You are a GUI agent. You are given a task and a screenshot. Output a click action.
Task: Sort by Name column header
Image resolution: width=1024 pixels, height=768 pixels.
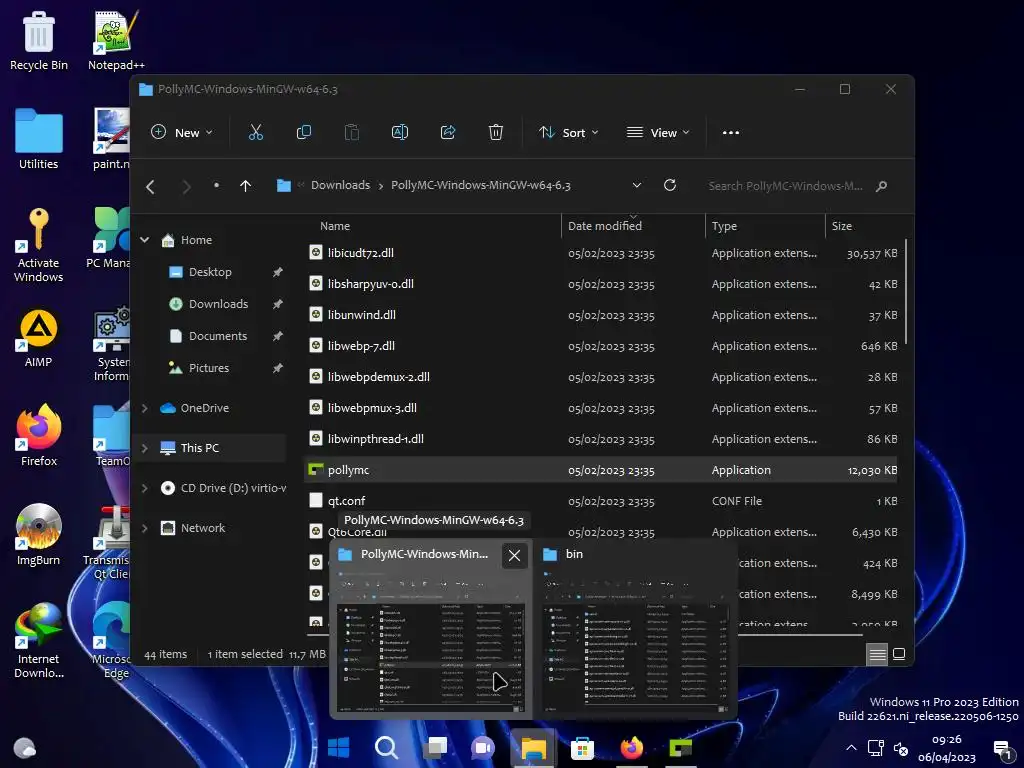click(x=335, y=226)
